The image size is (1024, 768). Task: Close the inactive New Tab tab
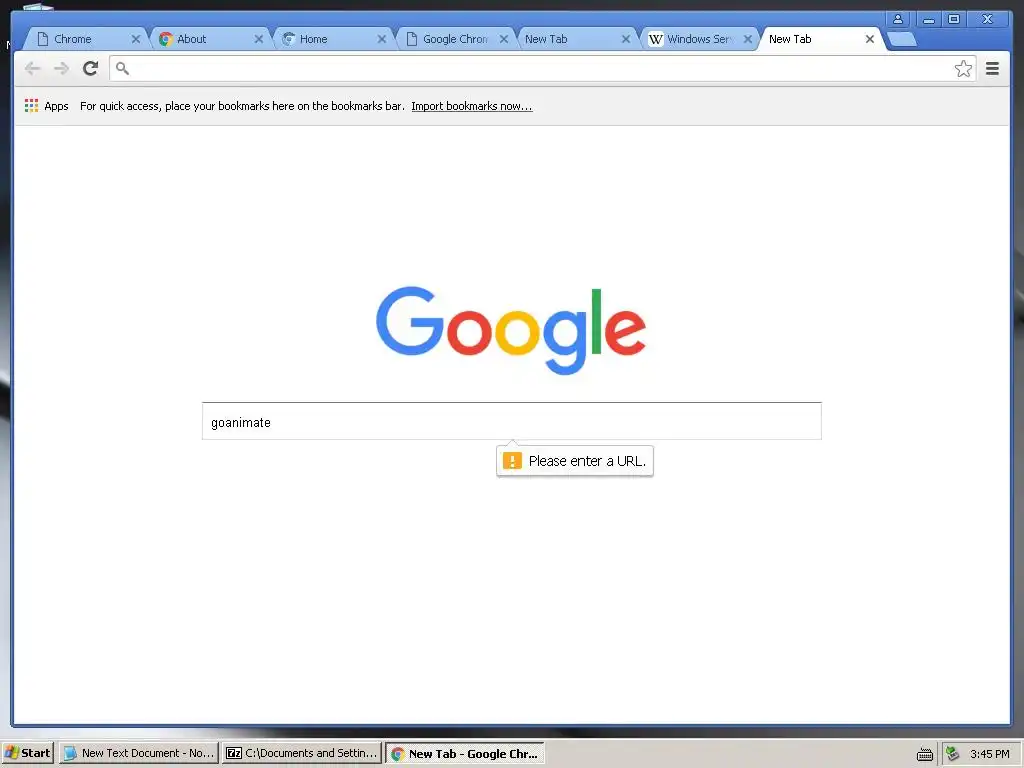pyautogui.click(x=626, y=39)
